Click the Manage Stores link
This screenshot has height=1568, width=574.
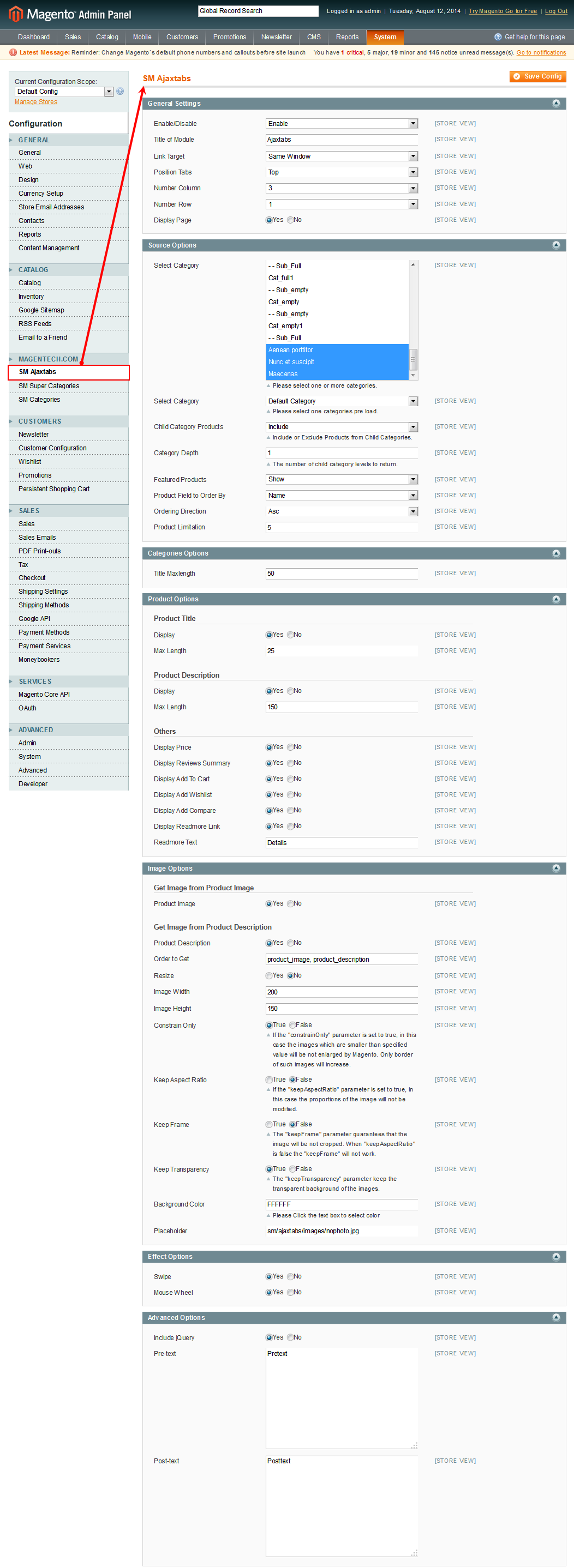36,102
